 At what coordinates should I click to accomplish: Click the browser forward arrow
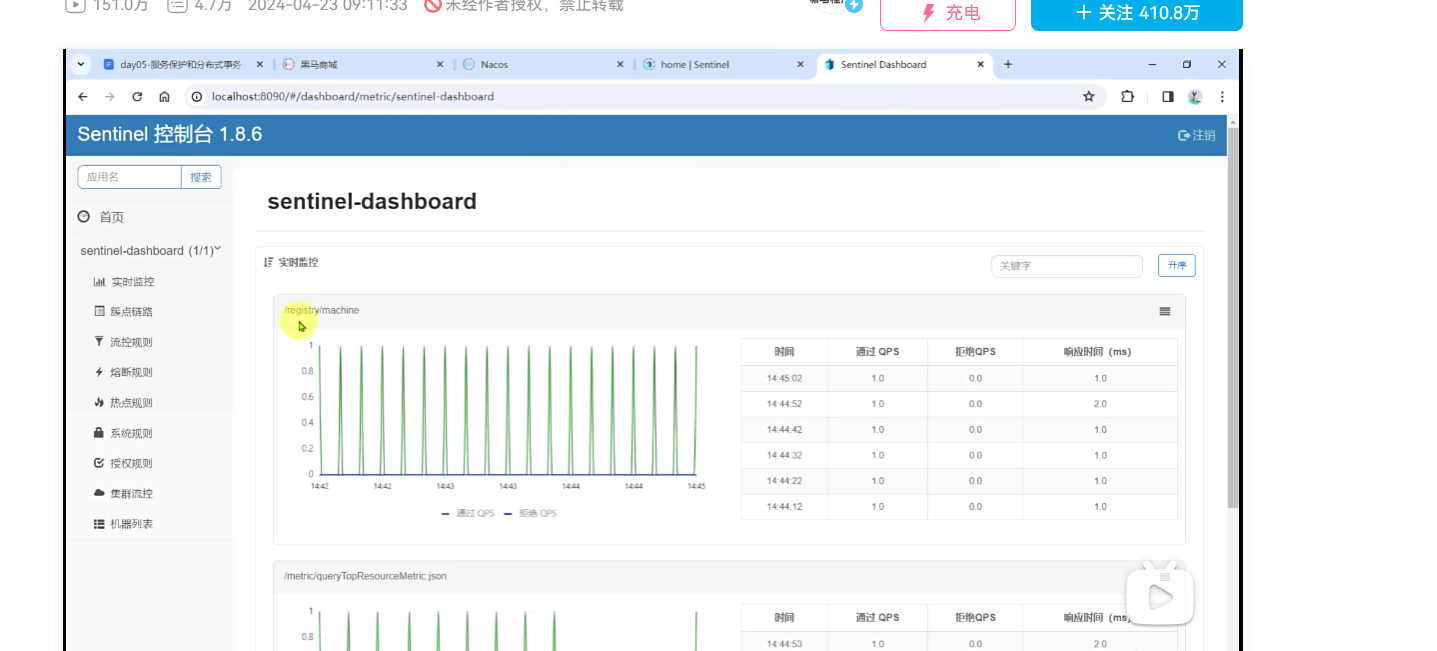110,97
